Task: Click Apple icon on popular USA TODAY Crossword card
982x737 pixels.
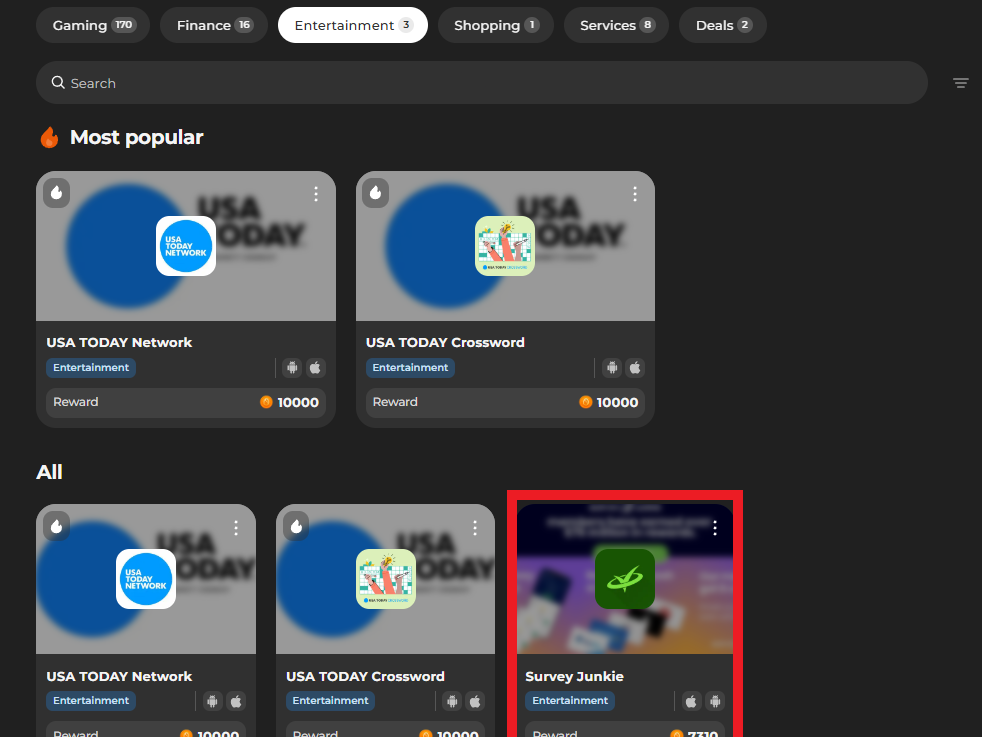Action: click(x=634, y=368)
